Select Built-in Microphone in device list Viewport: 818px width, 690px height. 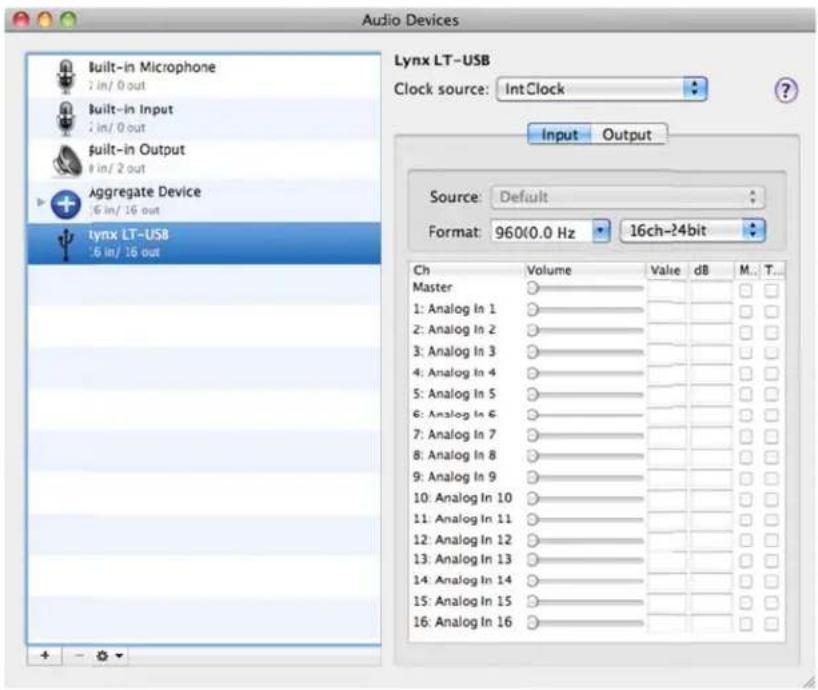(x=204, y=76)
